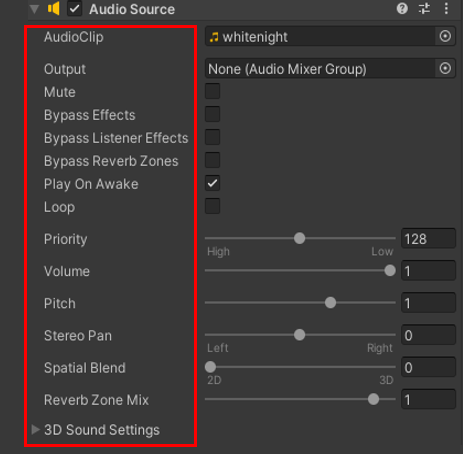The height and width of the screenshot is (454, 463).
Task: Click the AudioClip property label
Action: [74, 37]
